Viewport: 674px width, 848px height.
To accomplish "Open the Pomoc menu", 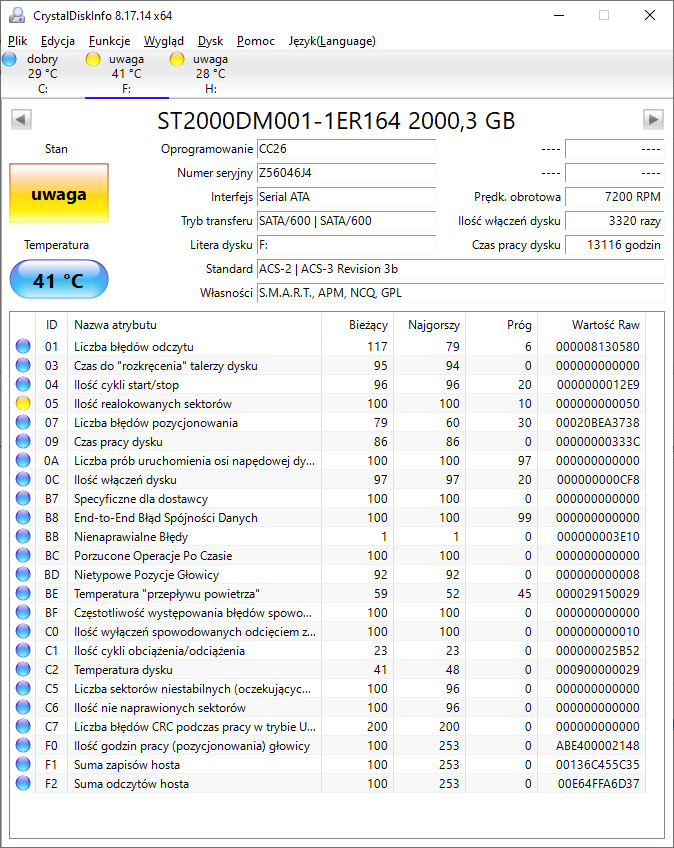I will [256, 41].
